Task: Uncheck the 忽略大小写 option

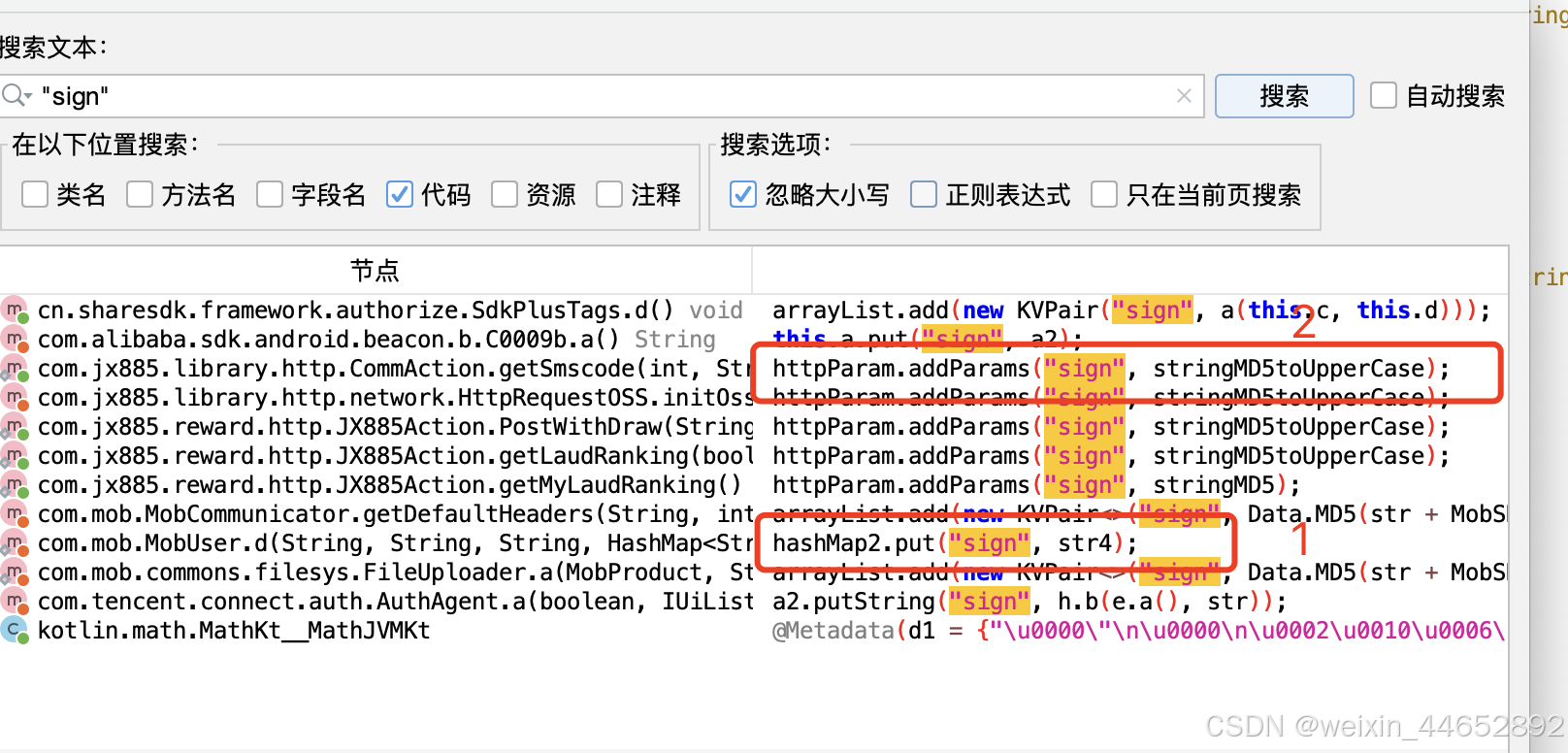Action: (743, 194)
